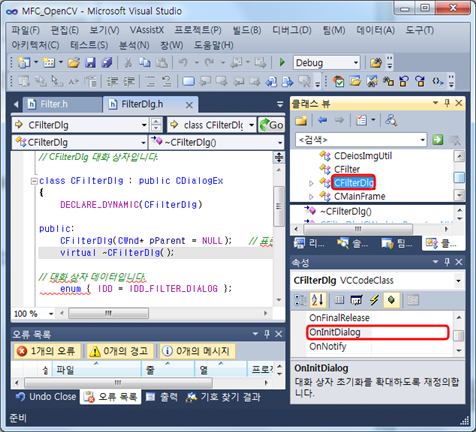This screenshot has width=476, height=432.
Task: Open the 편집(E) menu
Action: click(65, 30)
